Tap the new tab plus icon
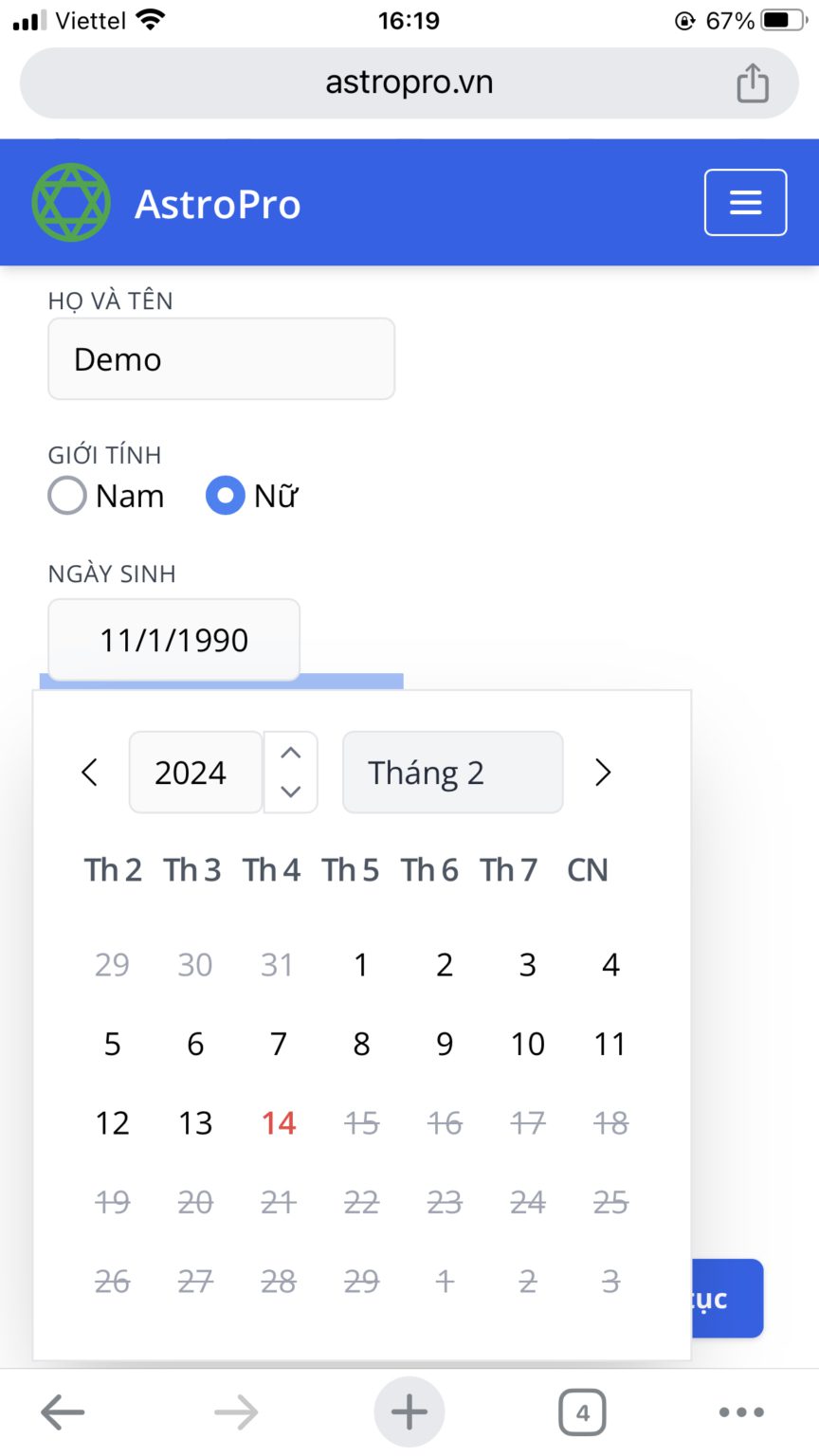The image size is (819, 1456). click(x=409, y=1410)
